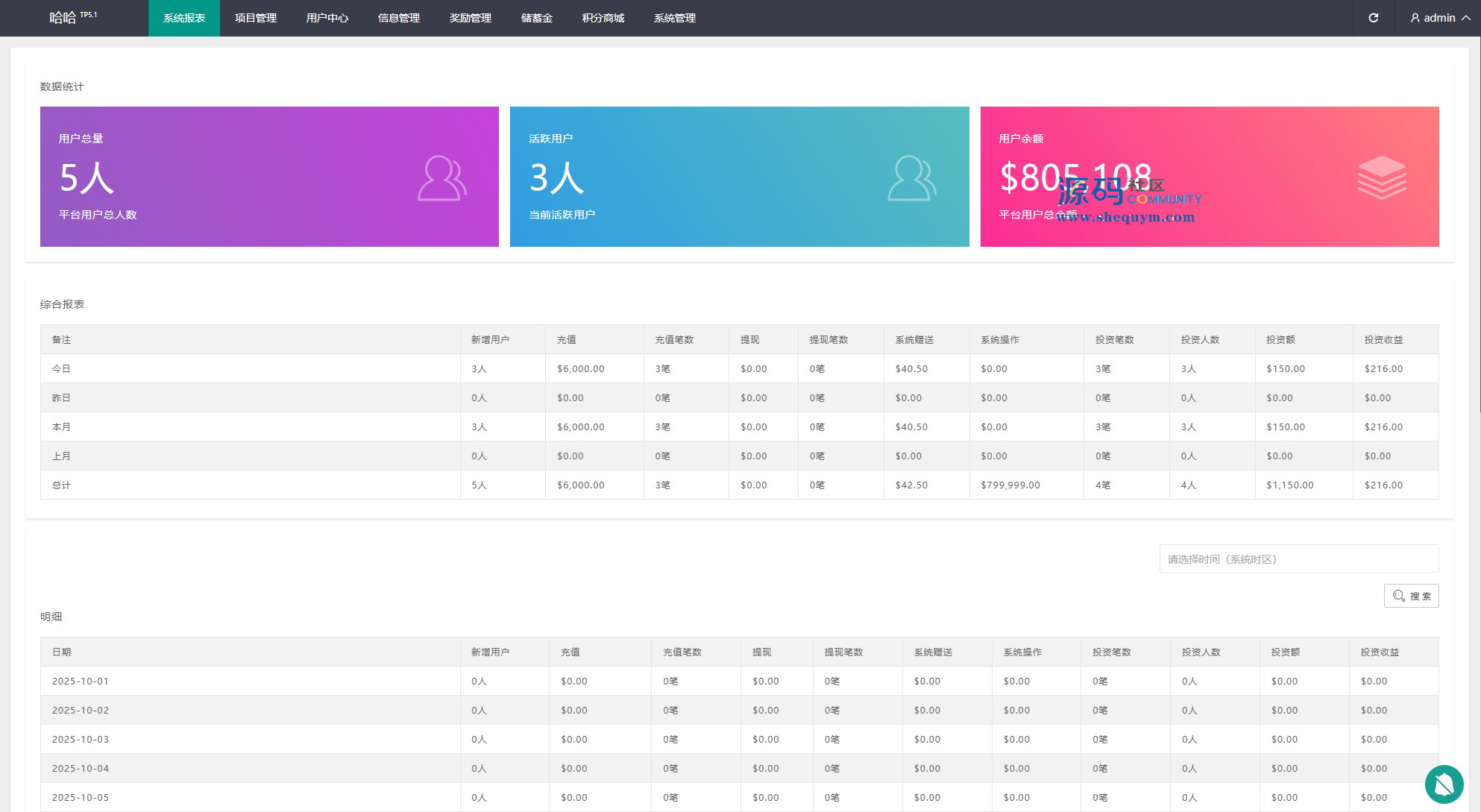The image size is (1481, 812).
Task: Click the admin user profile icon
Action: coord(1415,18)
